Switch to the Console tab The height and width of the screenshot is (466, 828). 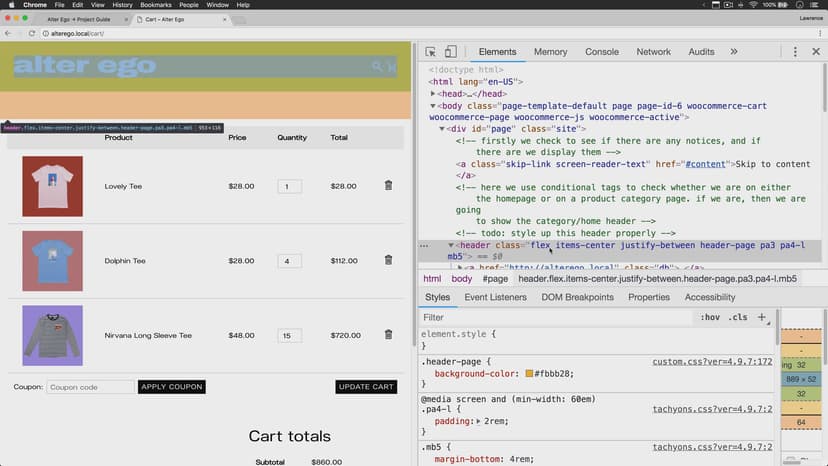pos(601,52)
